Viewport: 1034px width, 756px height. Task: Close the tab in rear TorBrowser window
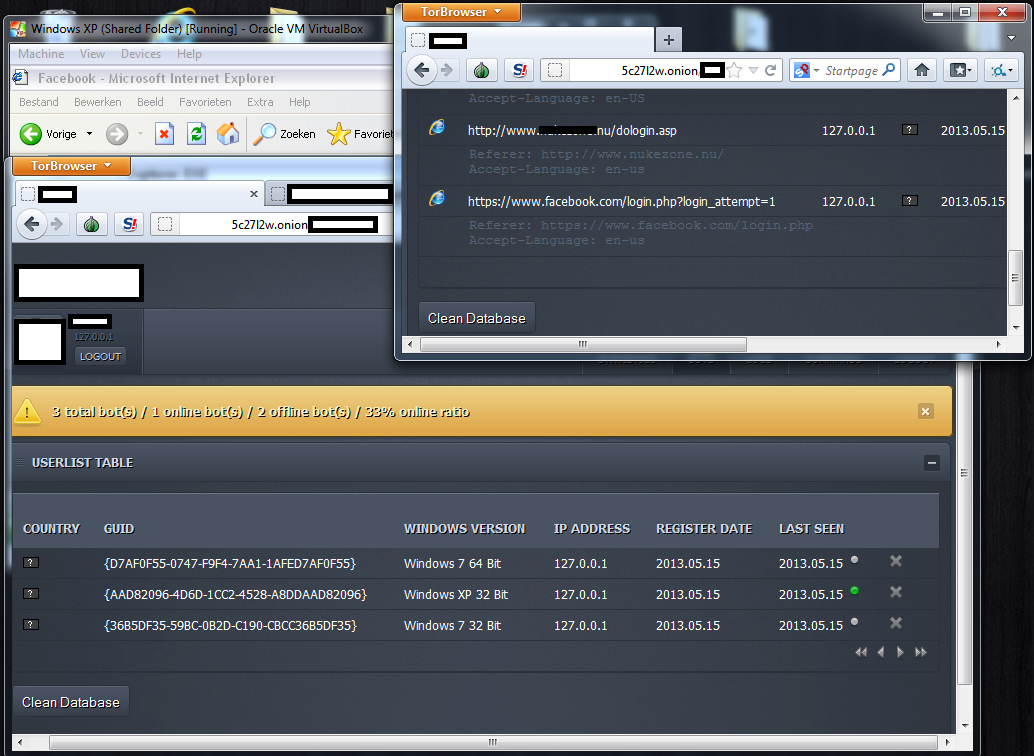tap(254, 194)
